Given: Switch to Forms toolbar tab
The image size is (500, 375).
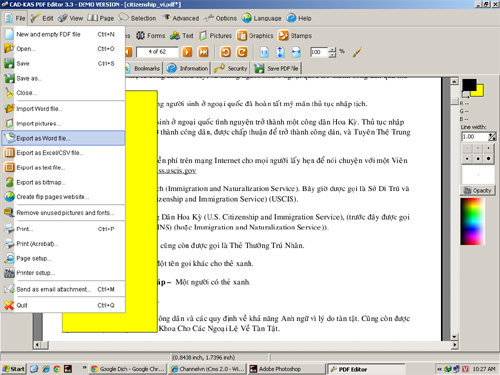Looking at the screenshot, I should pos(150,35).
